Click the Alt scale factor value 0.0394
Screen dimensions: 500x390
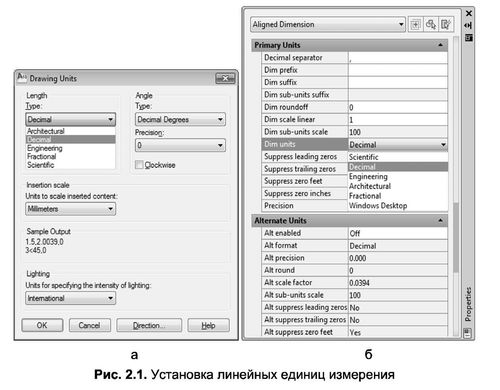coord(398,283)
